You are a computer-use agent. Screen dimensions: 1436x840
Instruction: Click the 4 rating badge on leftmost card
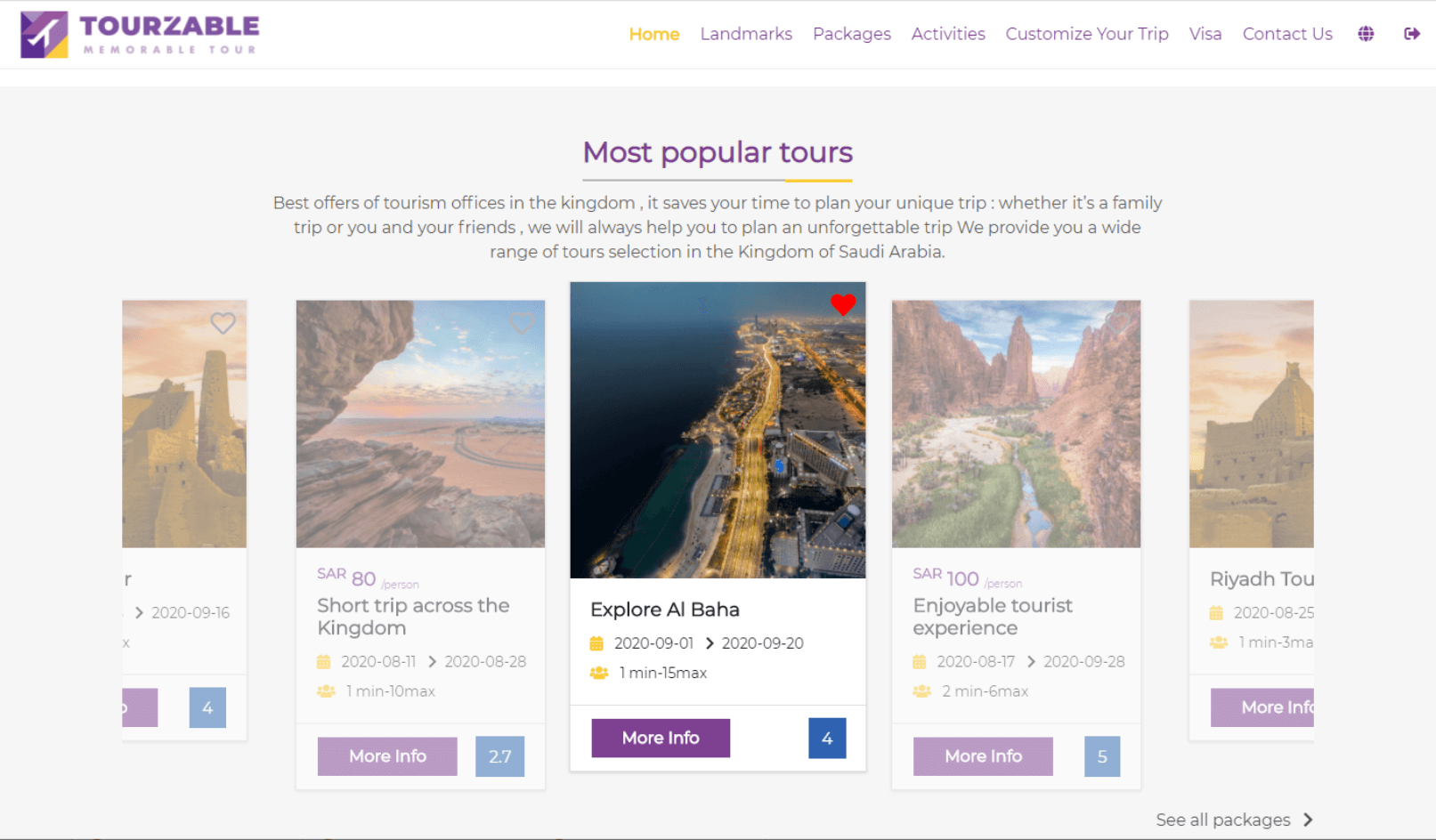click(x=207, y=707)
